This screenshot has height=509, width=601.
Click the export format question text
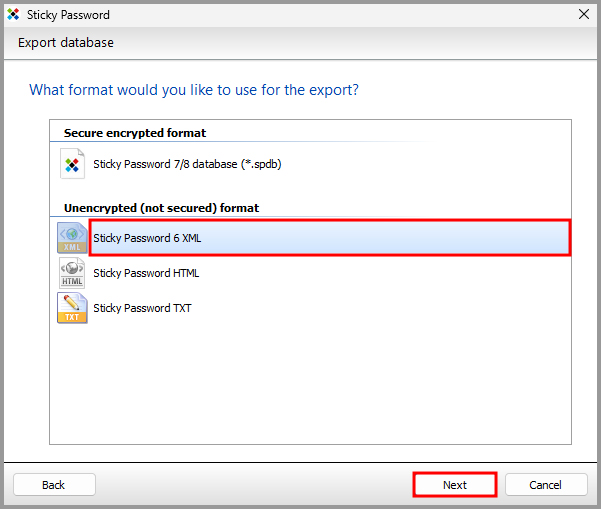[x=194, y=90]
